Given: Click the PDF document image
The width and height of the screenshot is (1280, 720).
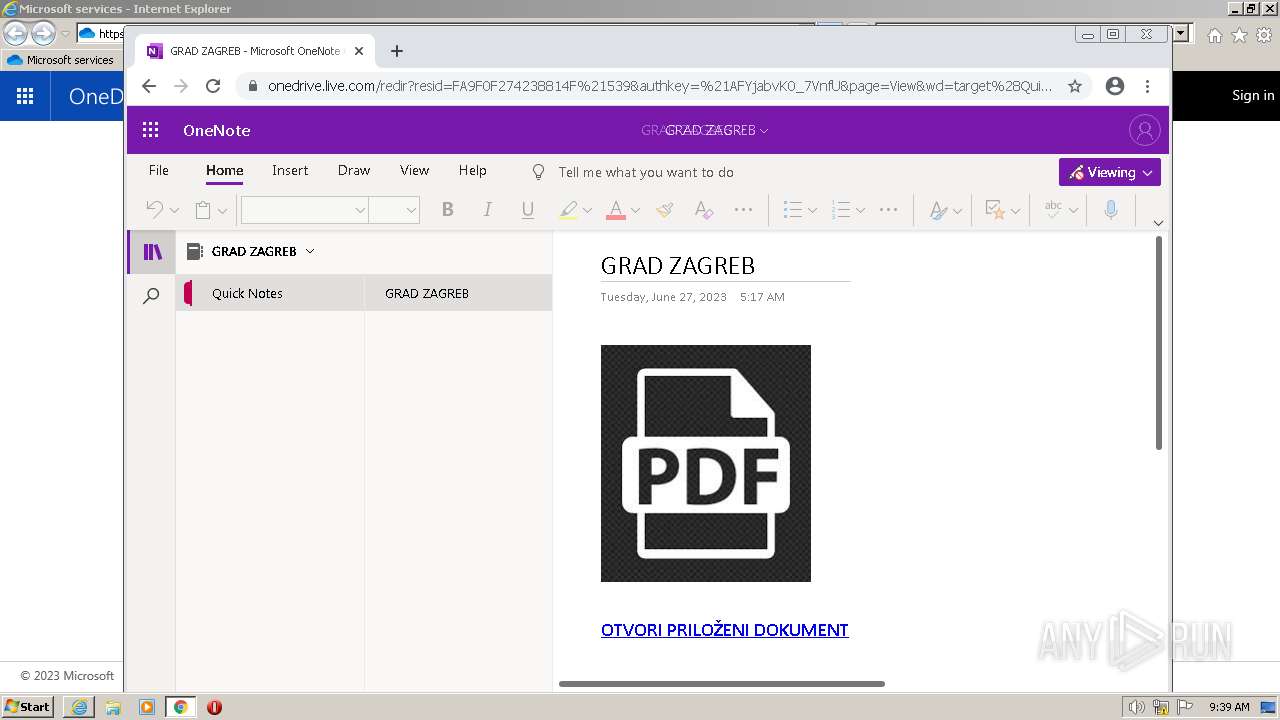Looking at the screenshot, I should [706, 463].
